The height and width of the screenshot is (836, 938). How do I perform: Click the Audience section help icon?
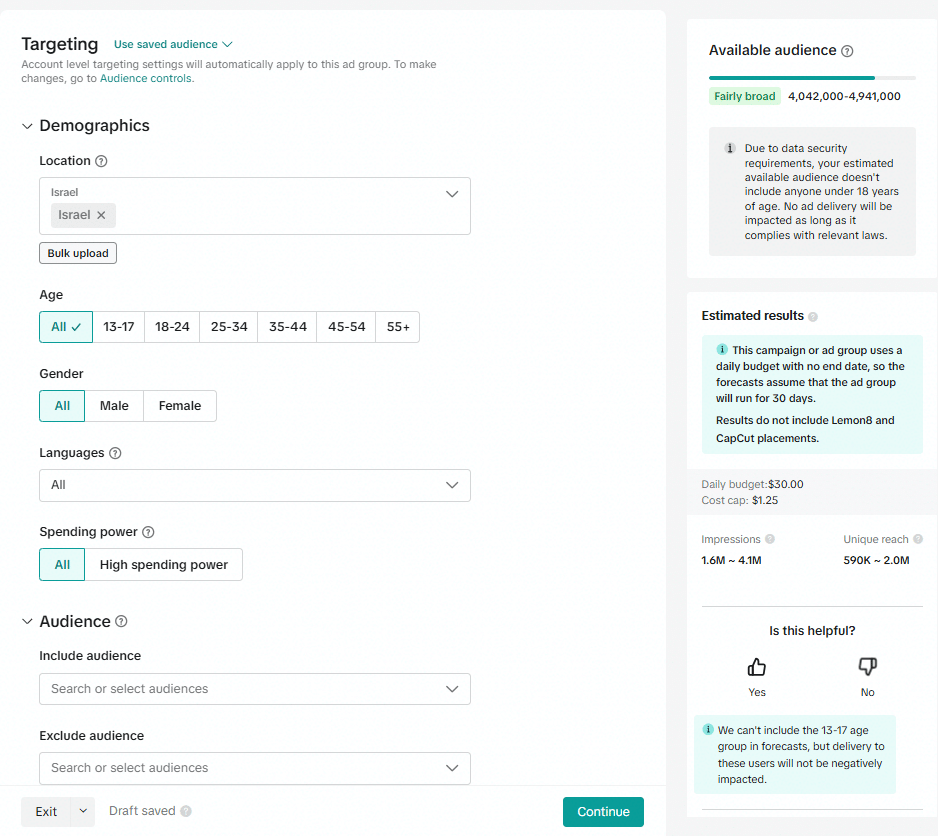tap(121, 621)
